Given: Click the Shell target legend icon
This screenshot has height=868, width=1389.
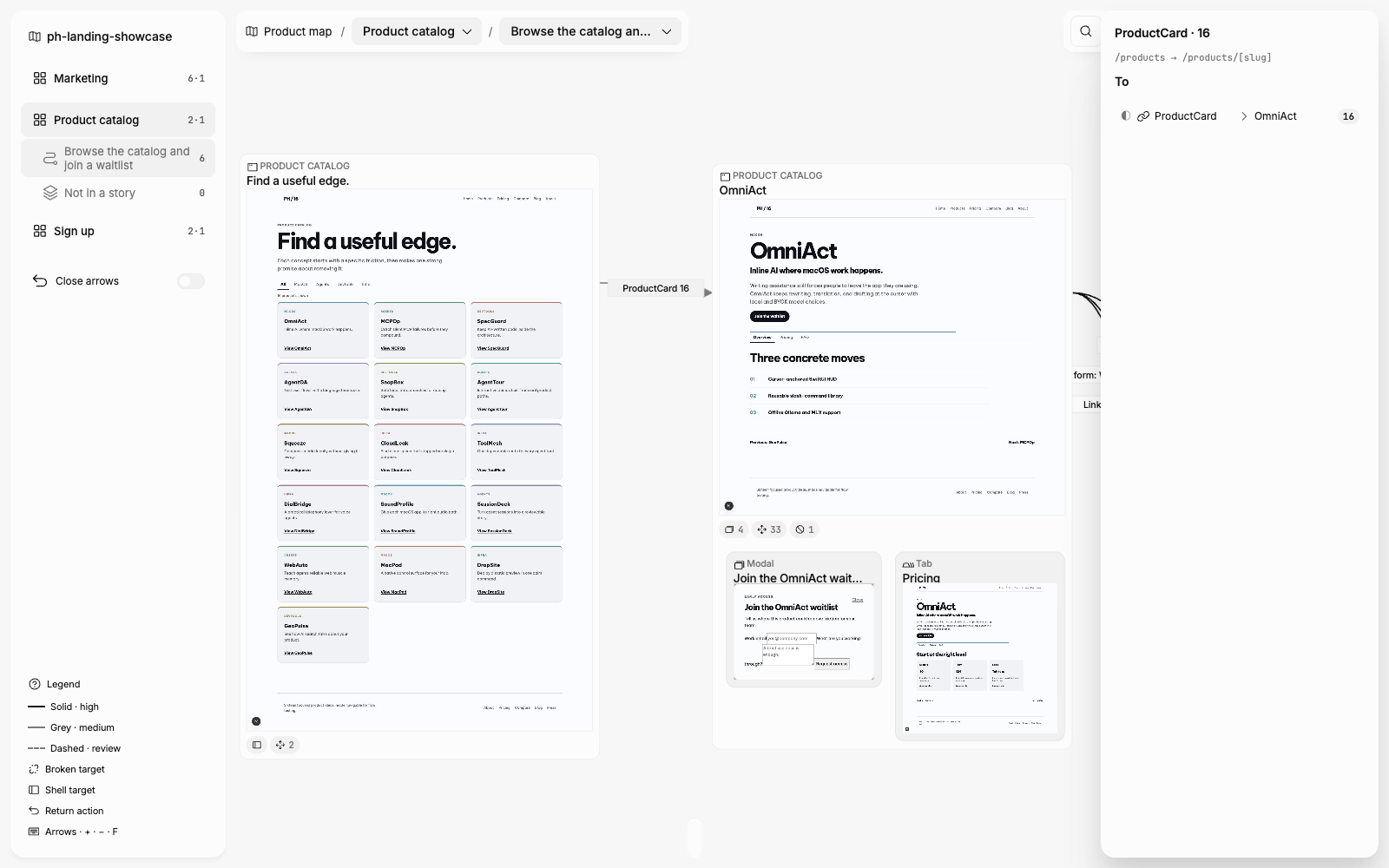Looking at the screenshot, I should [34, 790].
